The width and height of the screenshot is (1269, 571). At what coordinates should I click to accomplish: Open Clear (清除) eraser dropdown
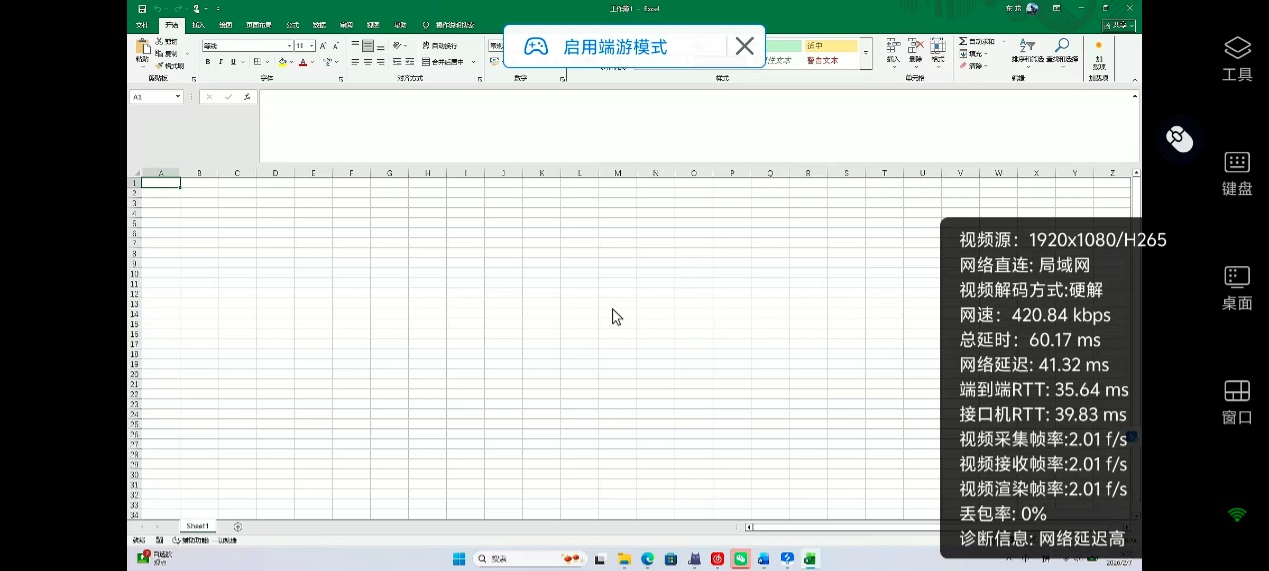[973, 66]
